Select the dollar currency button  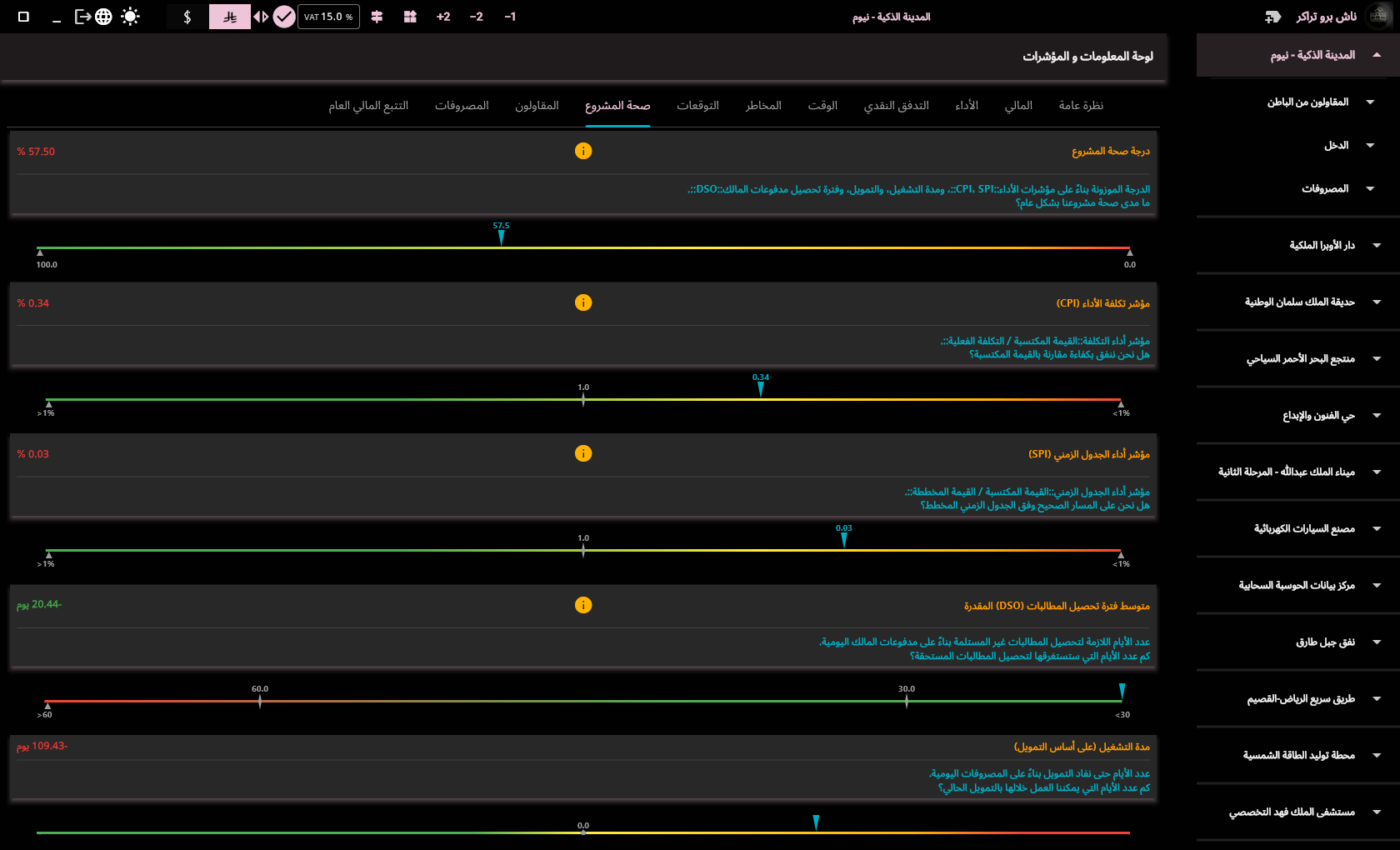[187, 17]
